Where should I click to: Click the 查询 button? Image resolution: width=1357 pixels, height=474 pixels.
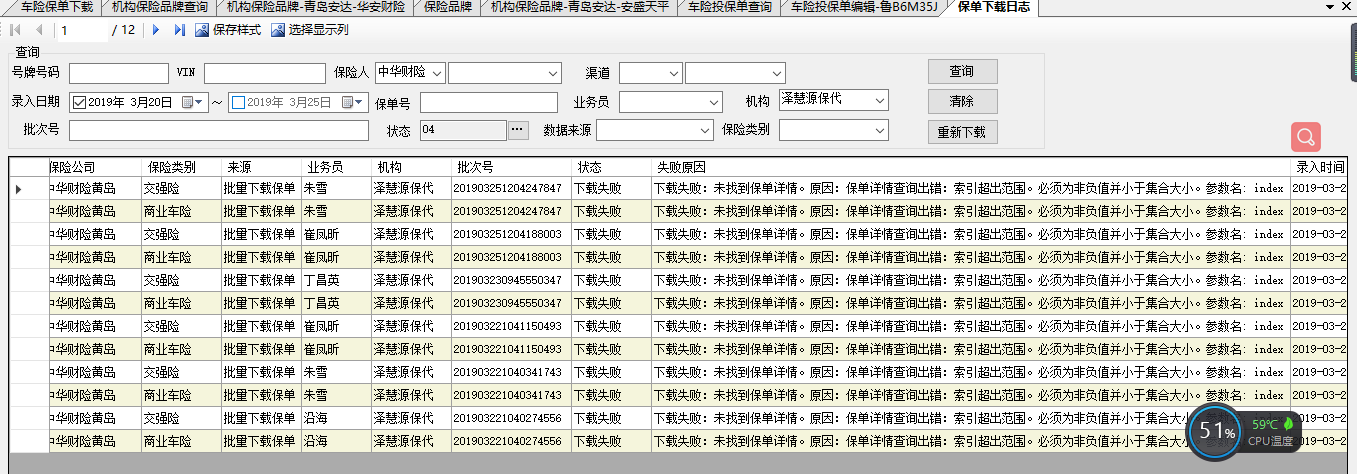tap(962, 72)
